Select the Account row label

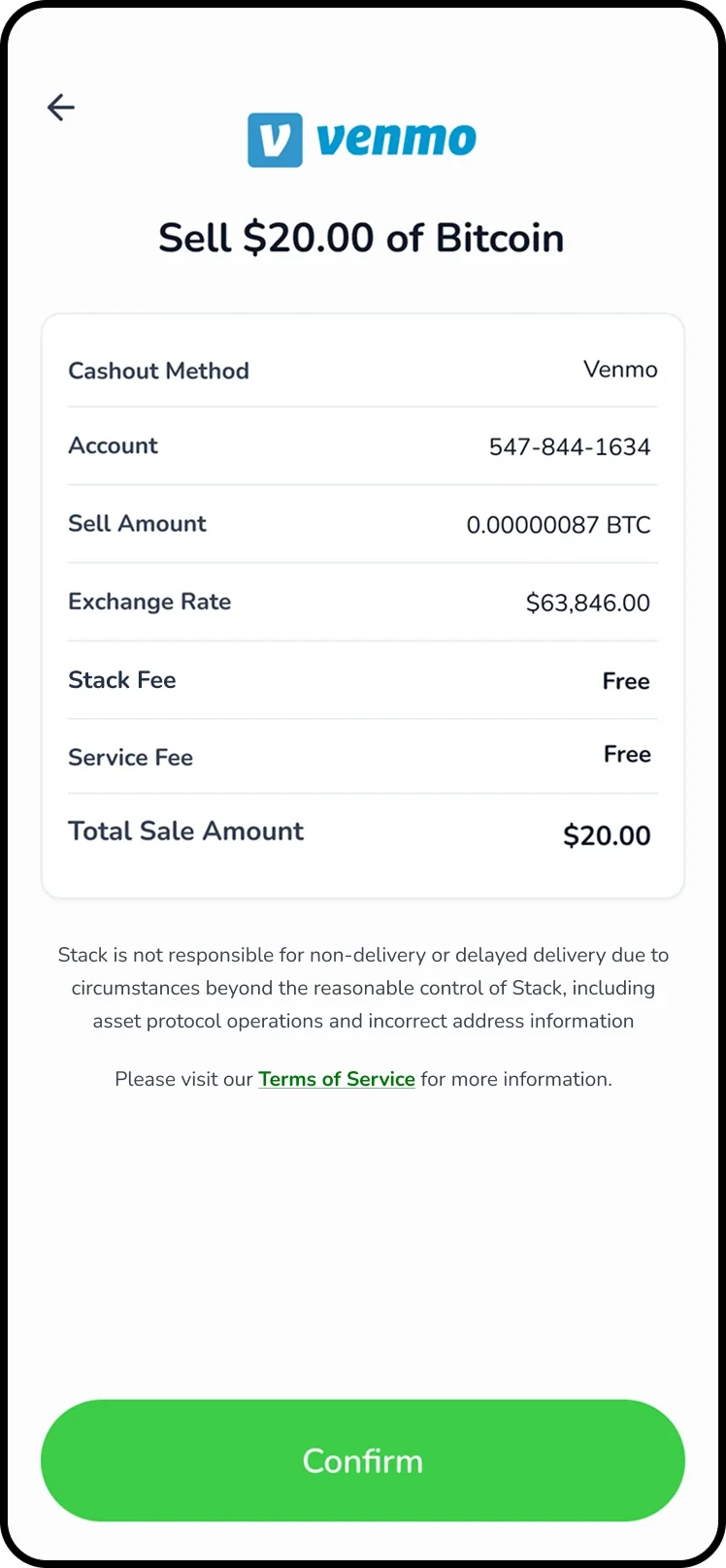tap(113, 445)
